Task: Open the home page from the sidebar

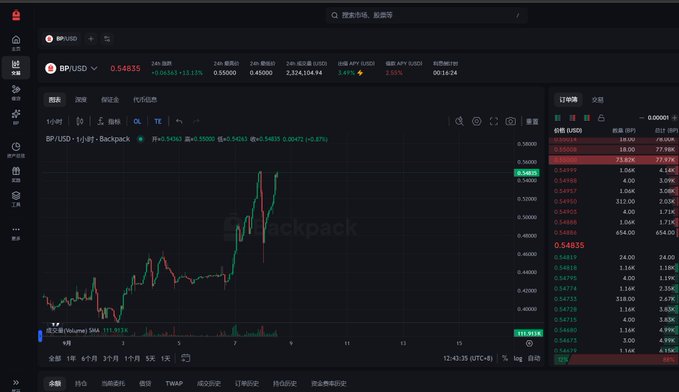Action: [16, 42]
